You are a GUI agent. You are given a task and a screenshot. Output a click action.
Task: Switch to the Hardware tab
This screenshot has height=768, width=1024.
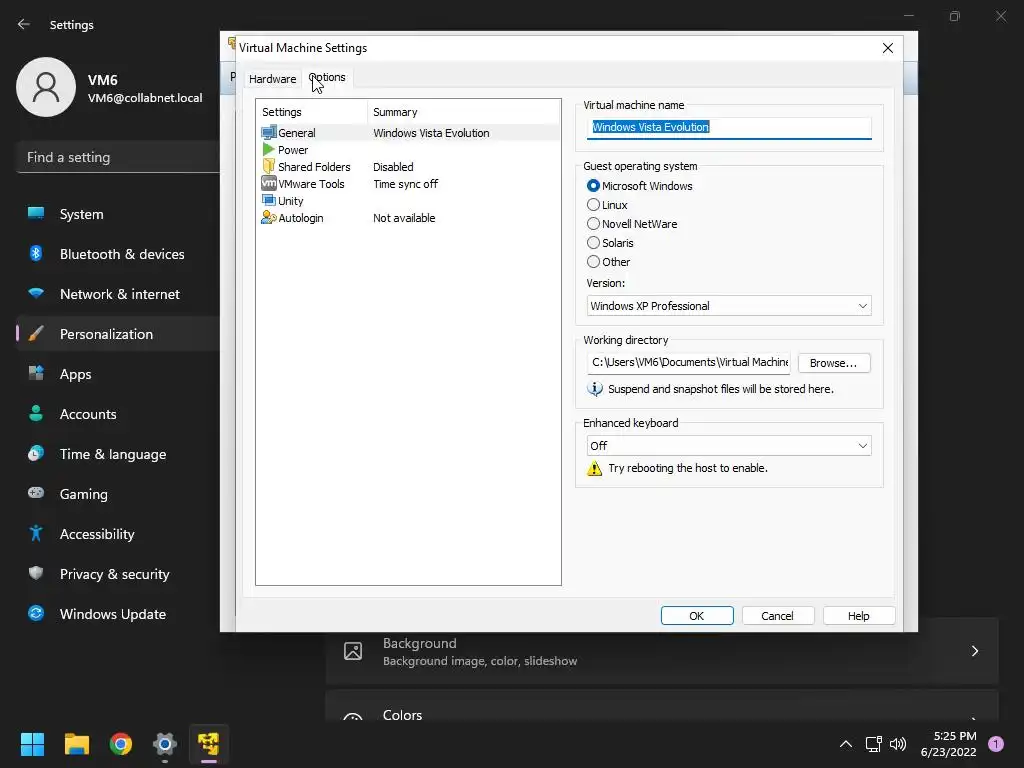point(272,78)
